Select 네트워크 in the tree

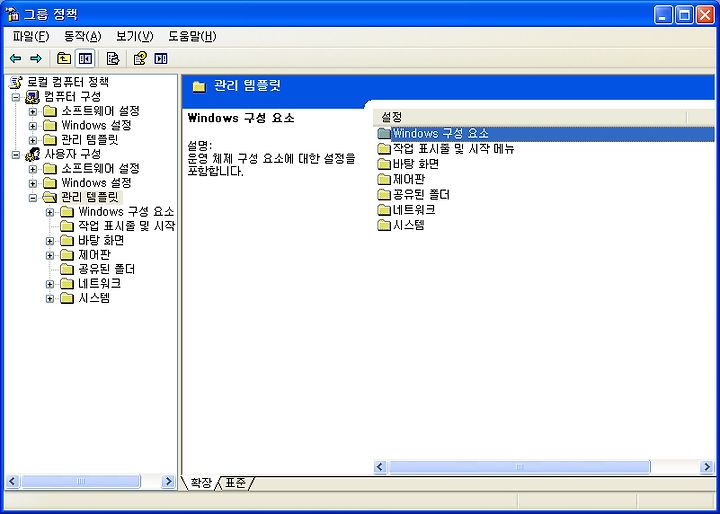pos(100,283)
